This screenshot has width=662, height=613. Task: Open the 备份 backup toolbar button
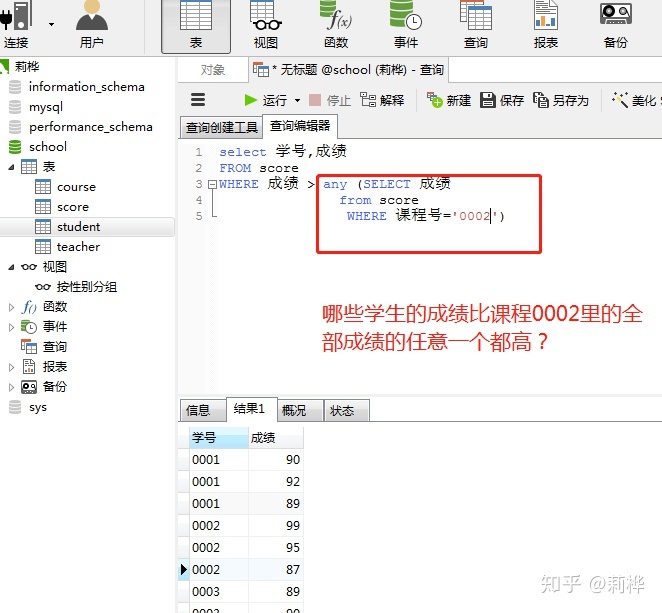(x=616, y=25)
